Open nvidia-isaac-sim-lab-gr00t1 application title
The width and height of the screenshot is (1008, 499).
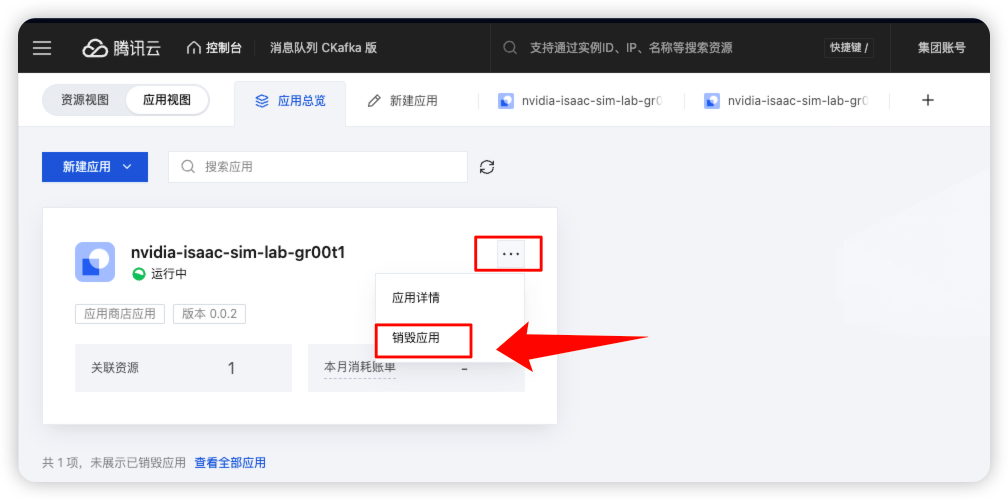(238, 253)
